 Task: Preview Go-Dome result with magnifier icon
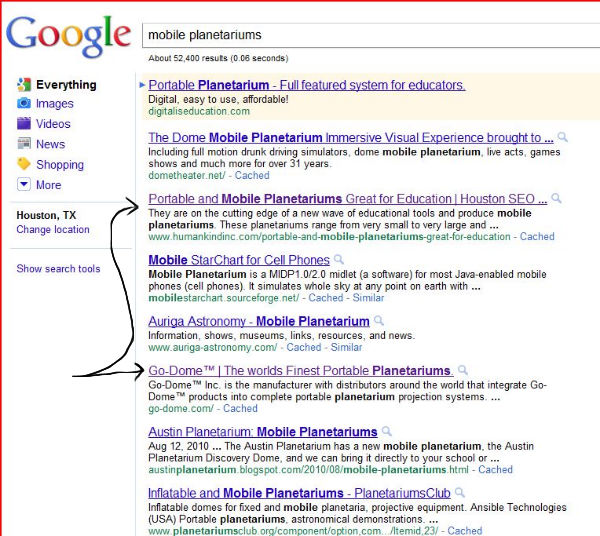(463, 370)
